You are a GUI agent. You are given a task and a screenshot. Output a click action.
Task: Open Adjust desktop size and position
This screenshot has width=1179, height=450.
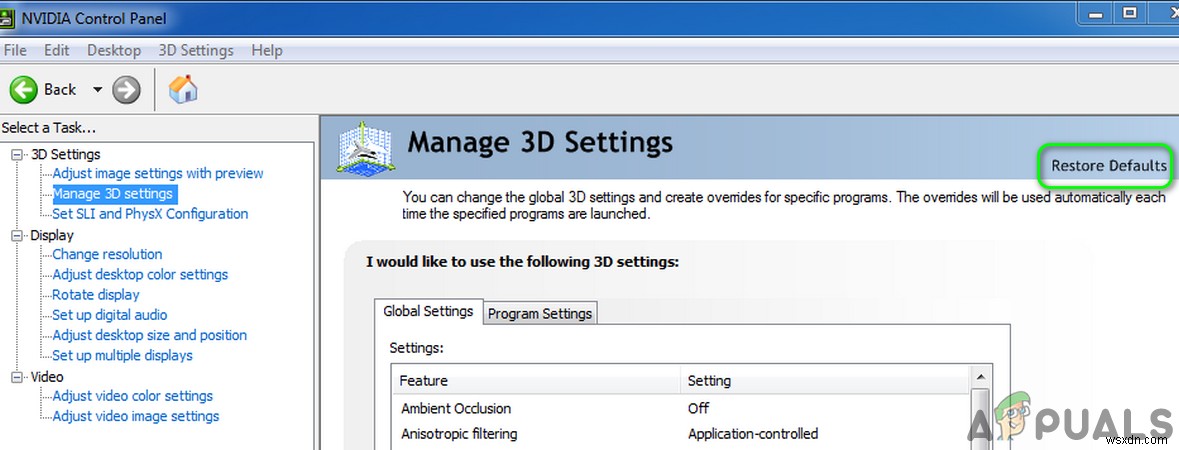pos(150,336)
